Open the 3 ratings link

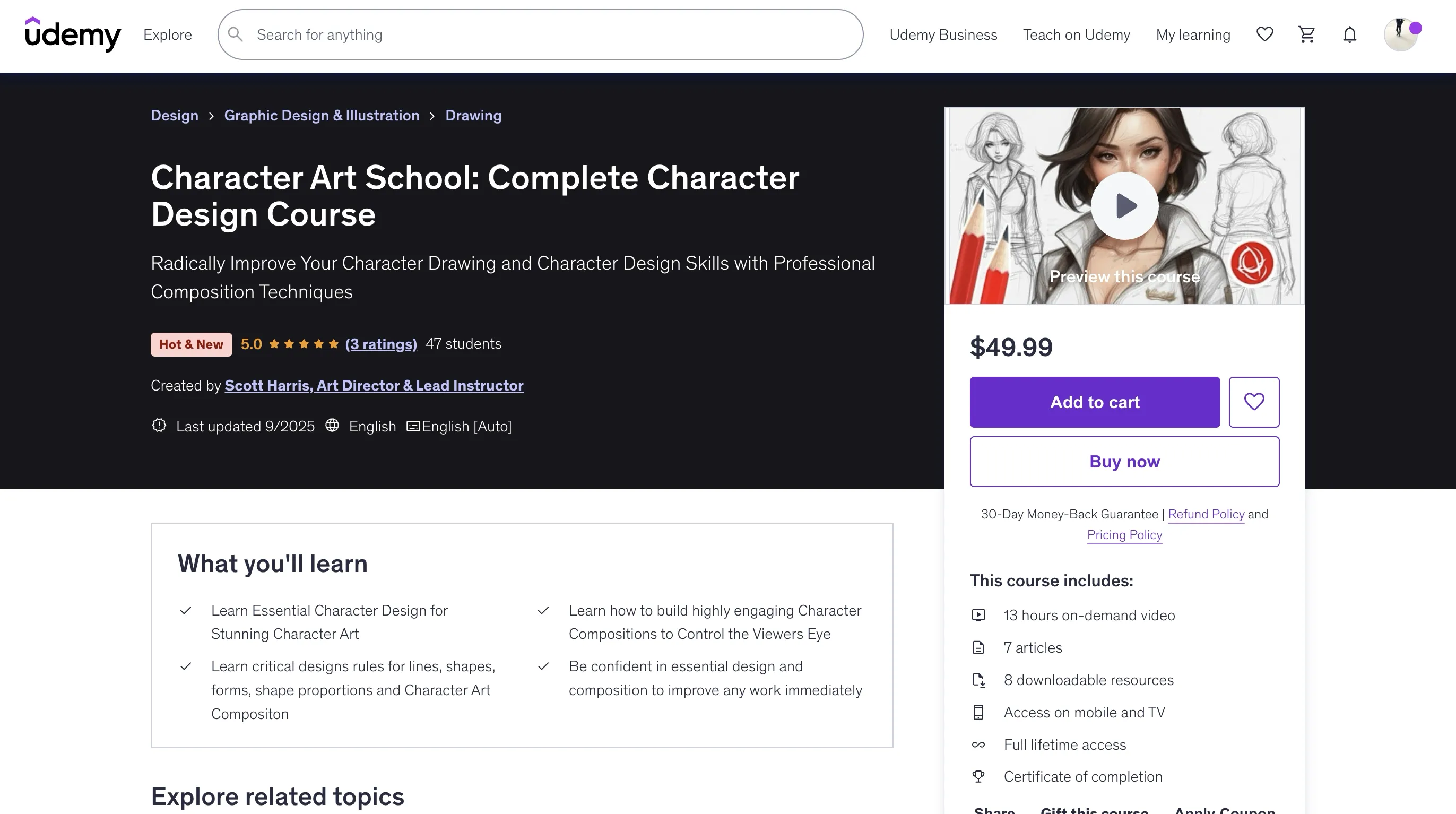point(381,344)
